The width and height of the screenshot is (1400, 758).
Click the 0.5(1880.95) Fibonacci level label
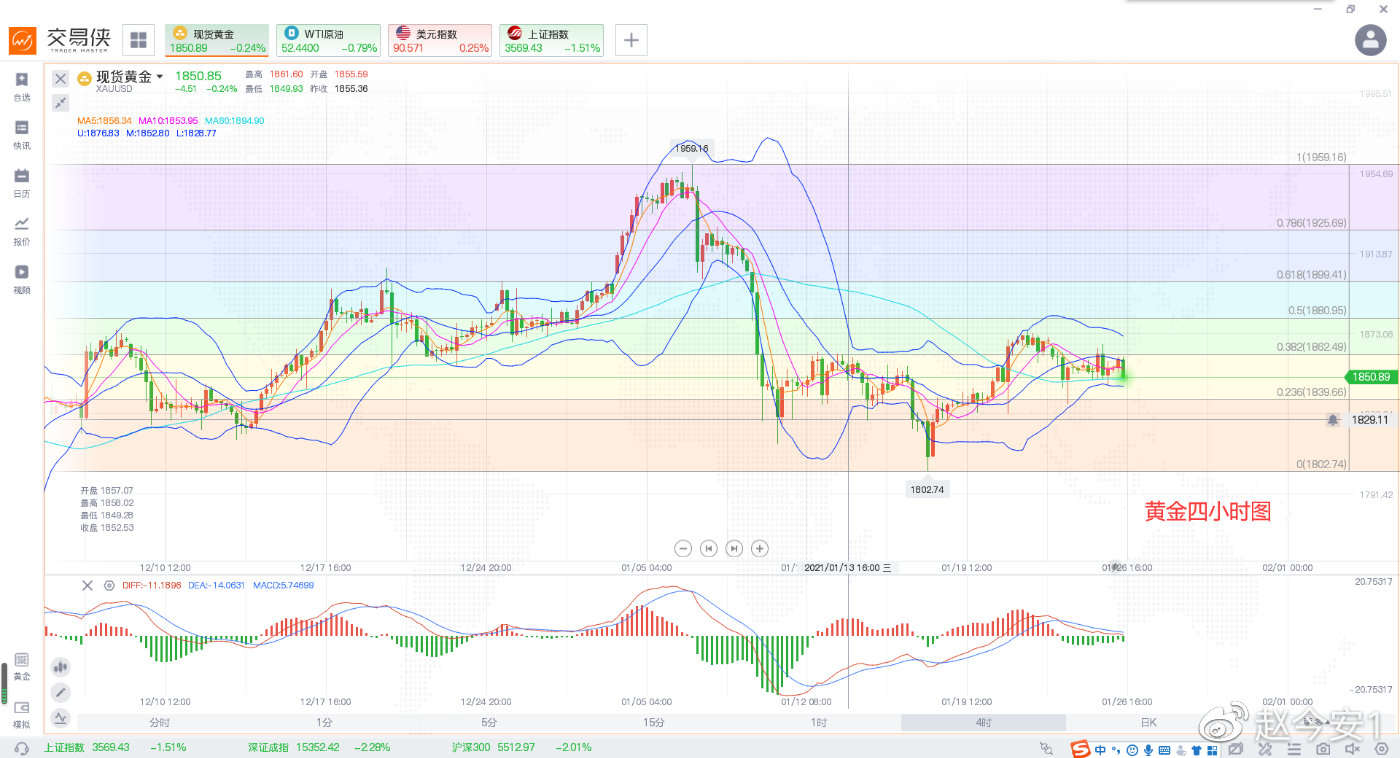pyautogui.click(x=1316, y=310)
